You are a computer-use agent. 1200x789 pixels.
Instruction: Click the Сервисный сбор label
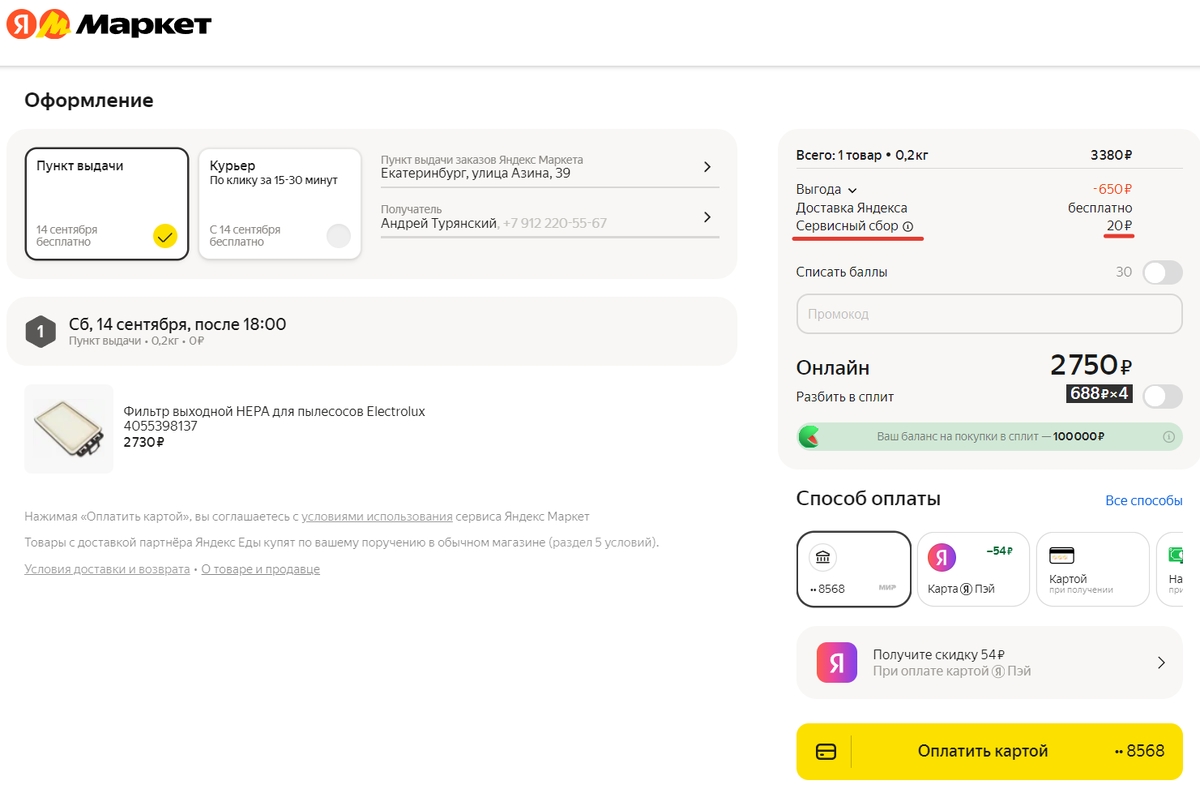(x=847, y=227)
